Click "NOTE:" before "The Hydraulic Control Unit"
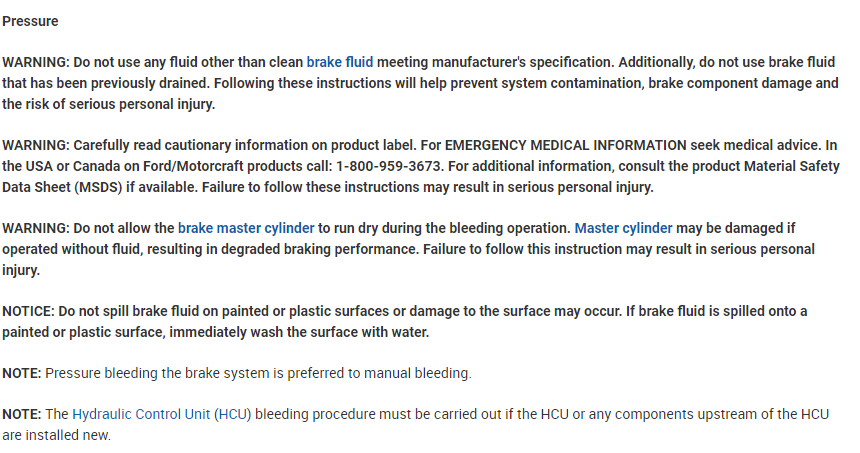Image resolution: width=860 pixels, height=453 pixels. [22, 414]
